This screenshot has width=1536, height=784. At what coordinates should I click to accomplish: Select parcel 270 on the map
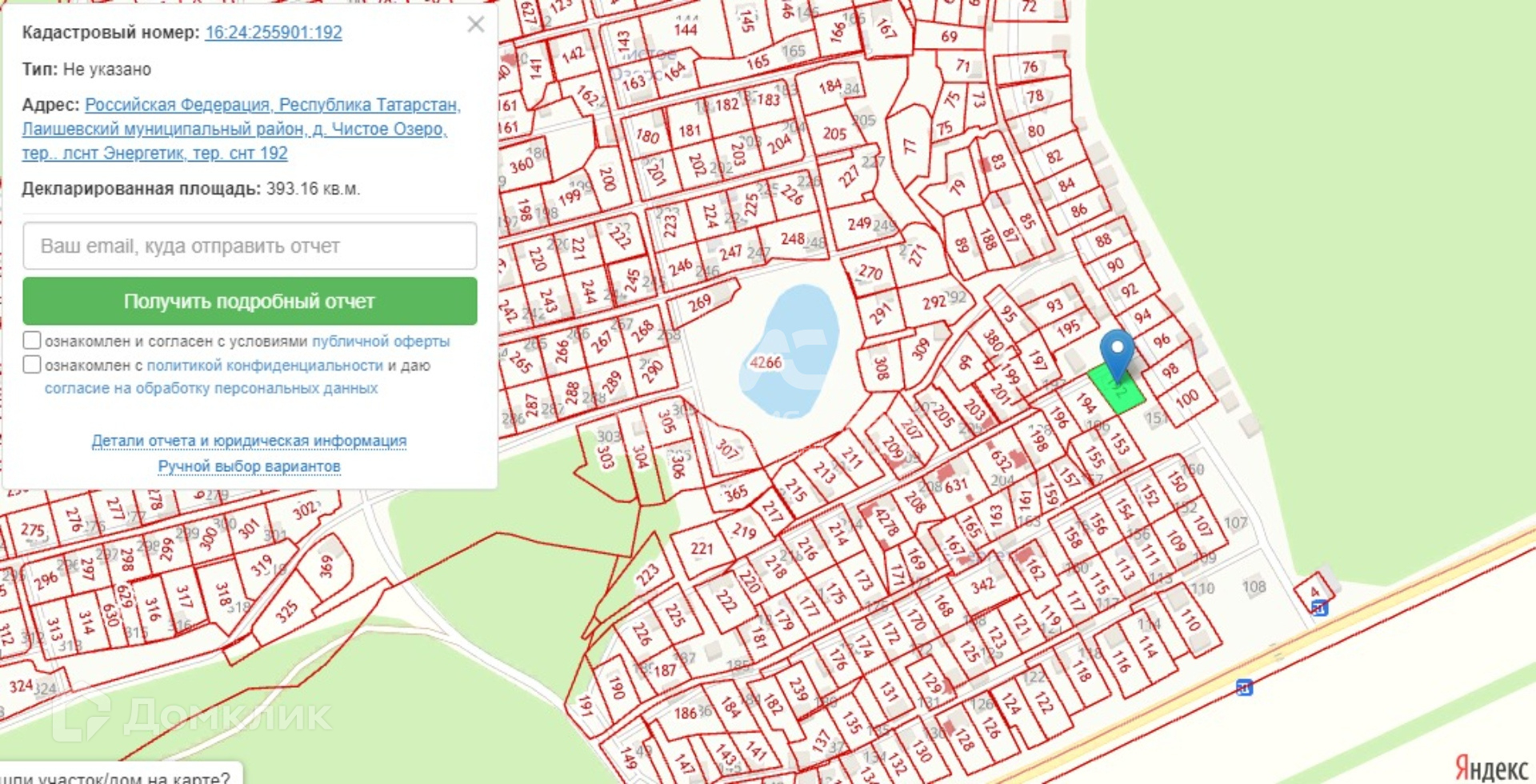pos(870,272)
